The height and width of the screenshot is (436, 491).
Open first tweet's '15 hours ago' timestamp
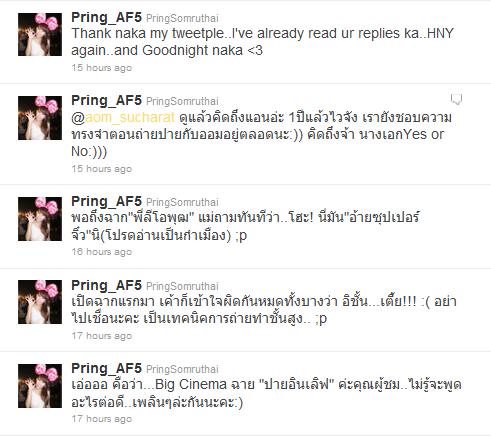pyautogui.click(x=102, y=68)
